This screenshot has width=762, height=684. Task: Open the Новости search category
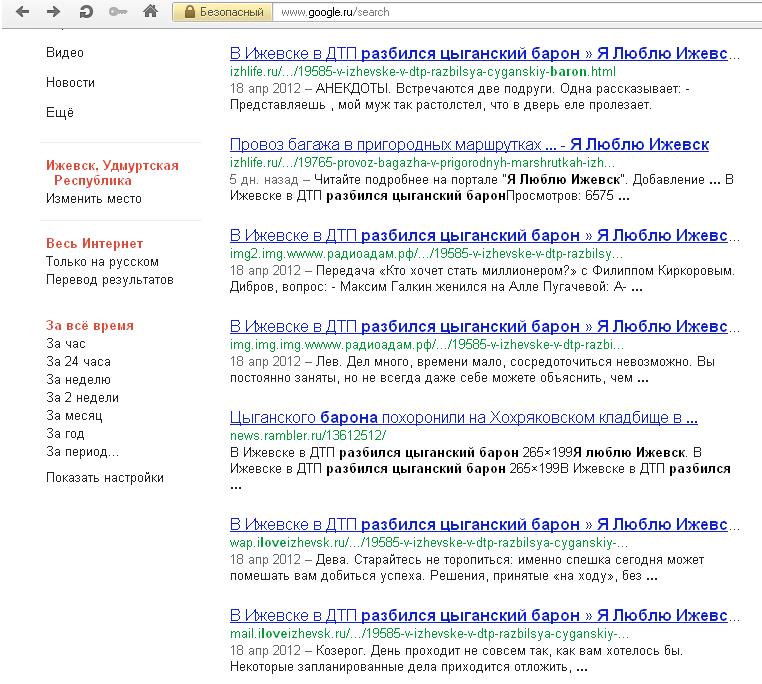[70, 83]
